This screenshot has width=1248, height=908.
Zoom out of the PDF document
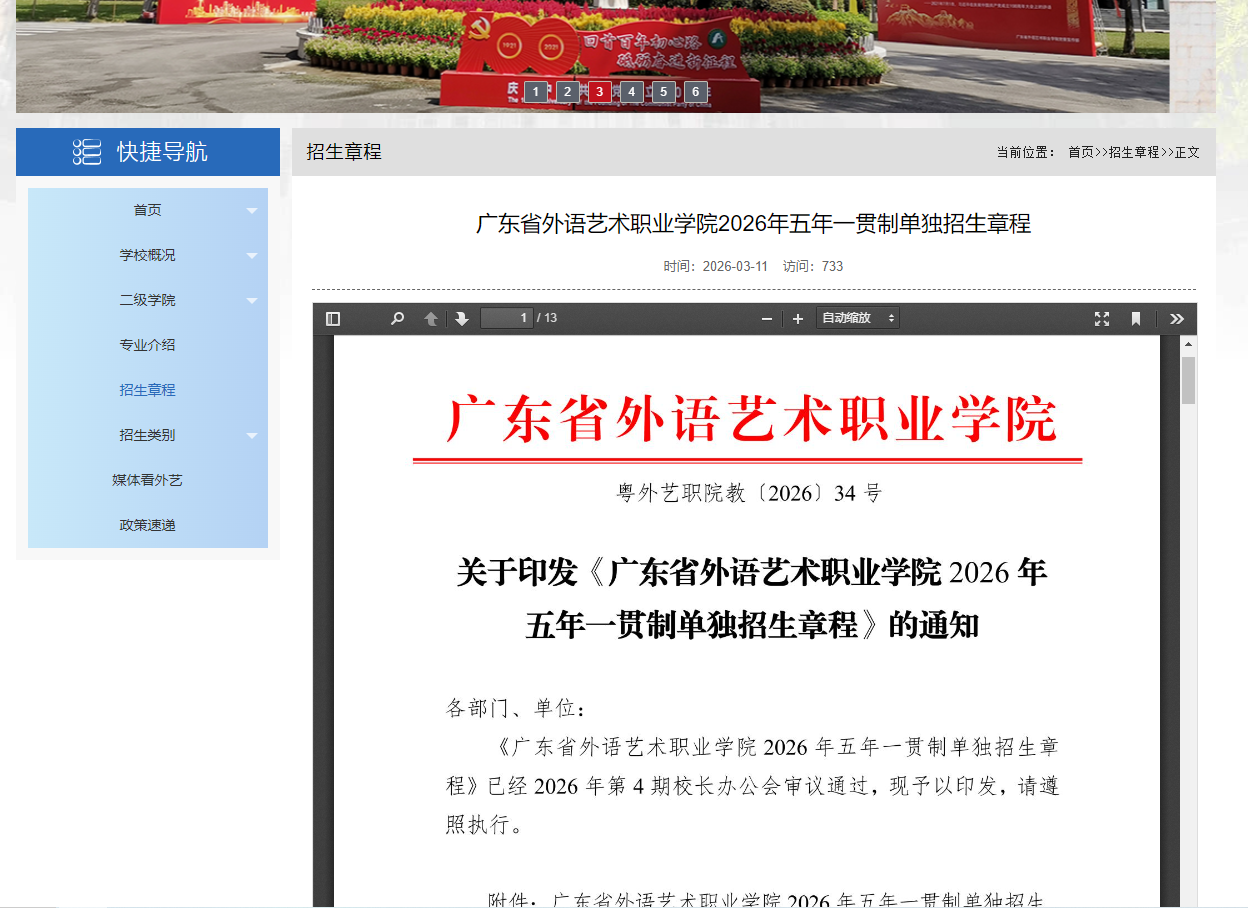pos(766,318)
